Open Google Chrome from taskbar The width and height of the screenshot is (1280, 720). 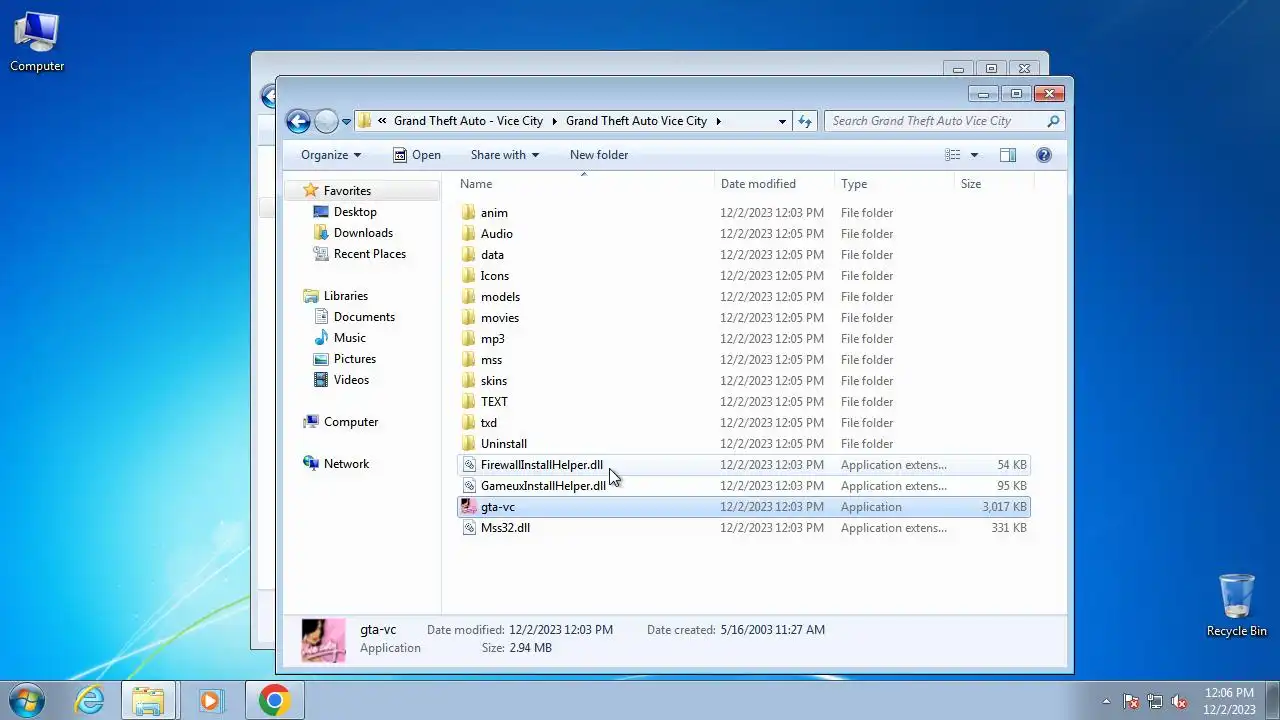(275, 700)
